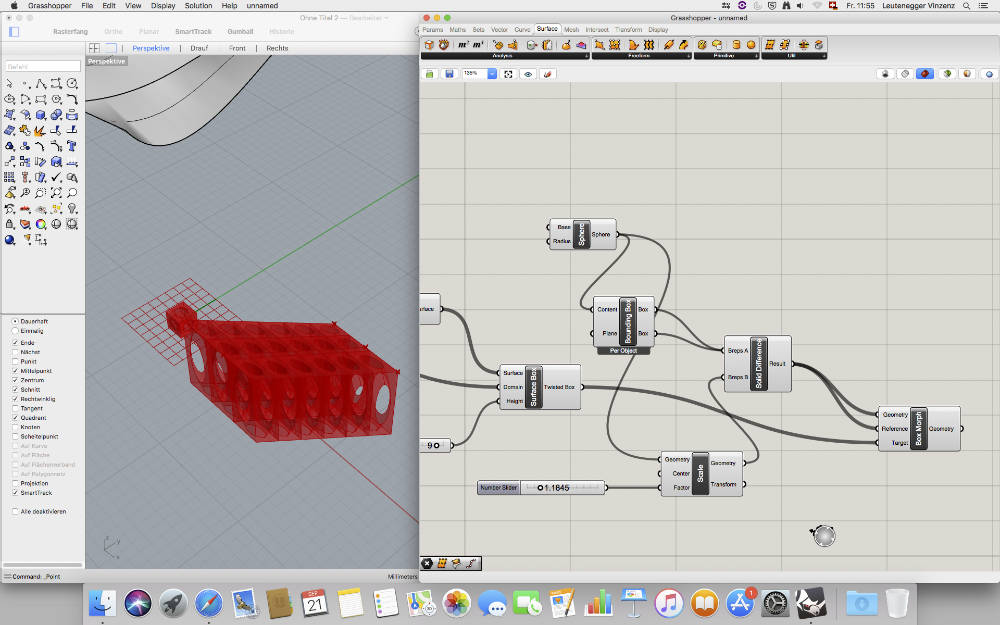Switch to the Rechts viewport tab

[x=277, y=48]
